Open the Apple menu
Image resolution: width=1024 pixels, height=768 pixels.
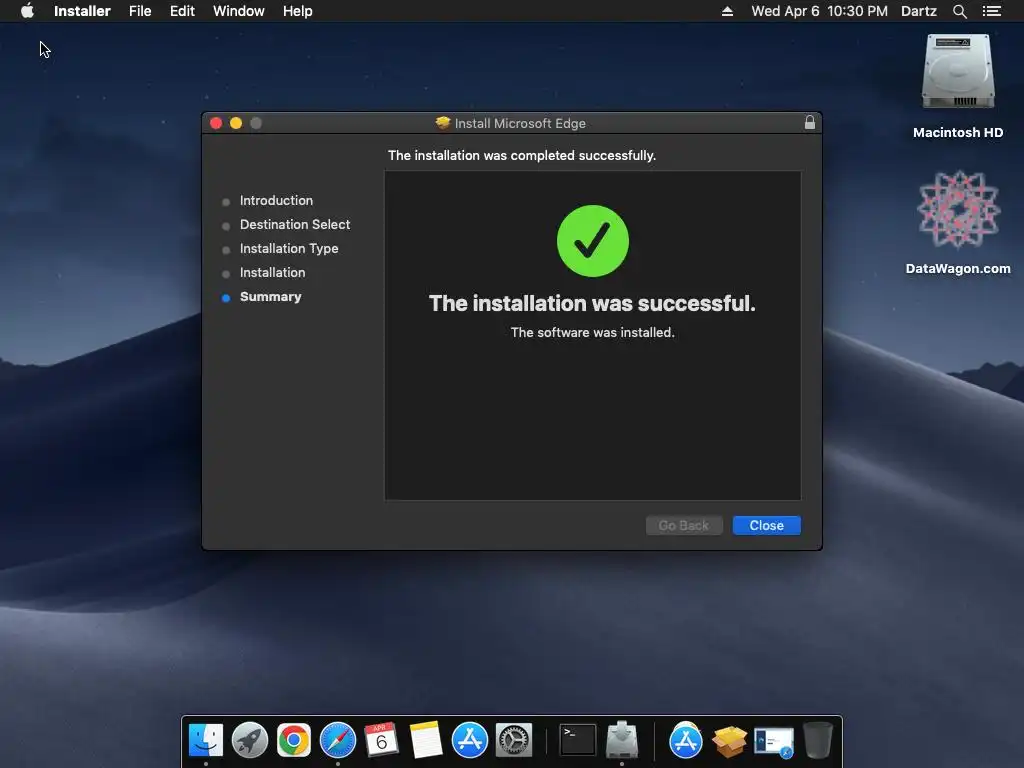coord(27,11)
